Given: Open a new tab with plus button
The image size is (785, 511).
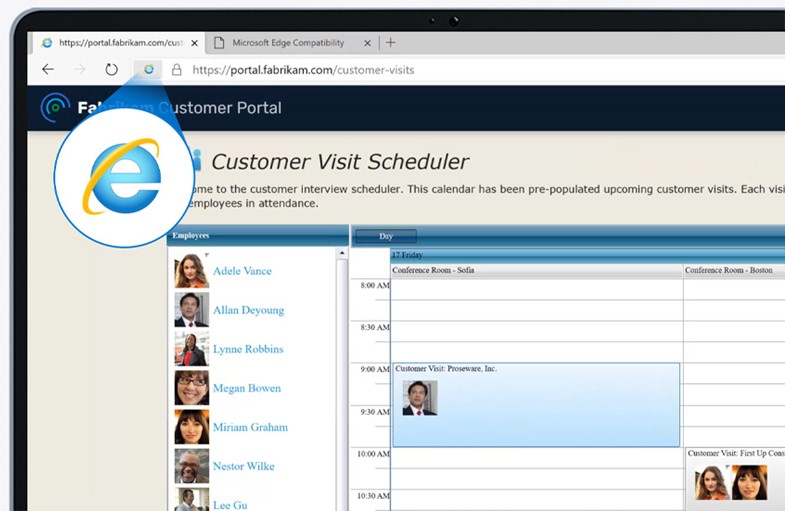Looking at the screenshot, I should 390,43.
